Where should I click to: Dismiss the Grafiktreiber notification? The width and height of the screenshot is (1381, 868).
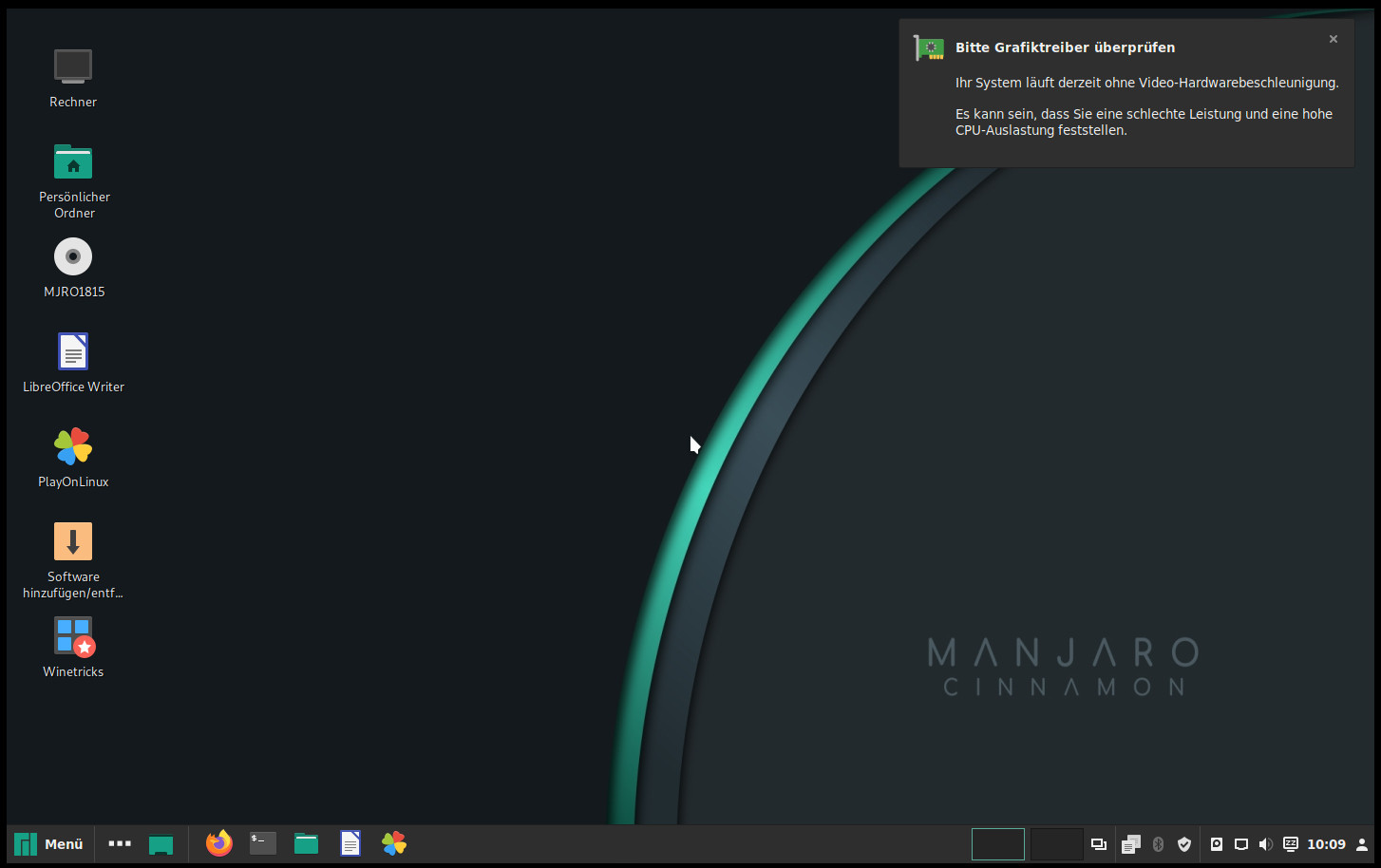click(1334, 39)
